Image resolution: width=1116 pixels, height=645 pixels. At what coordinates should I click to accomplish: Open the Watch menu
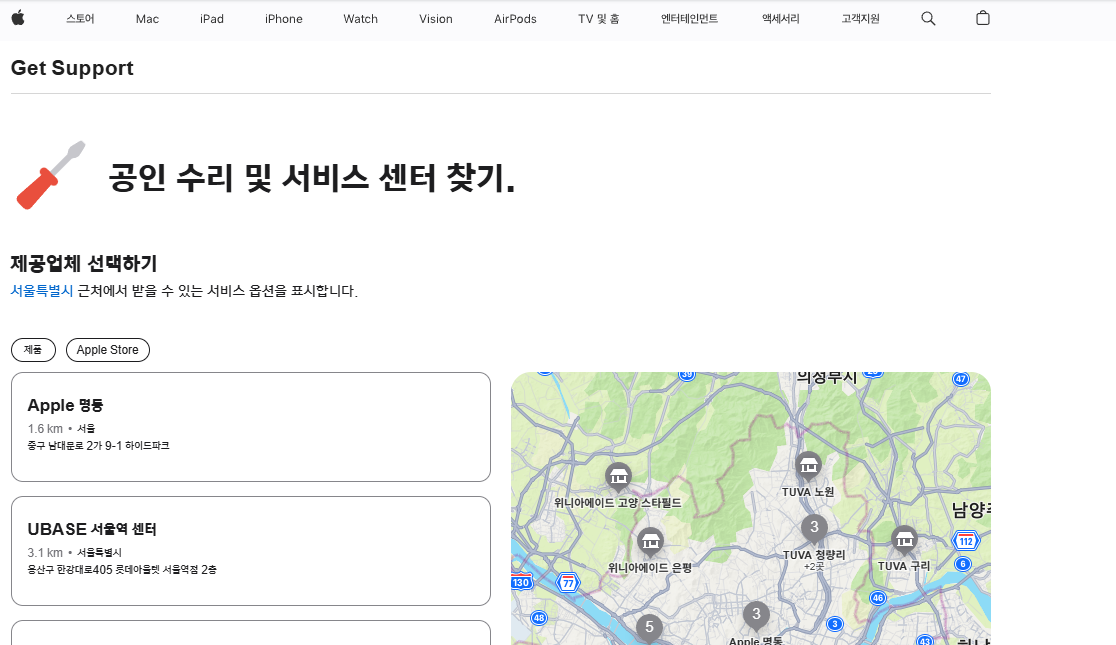tap(361, 19)
